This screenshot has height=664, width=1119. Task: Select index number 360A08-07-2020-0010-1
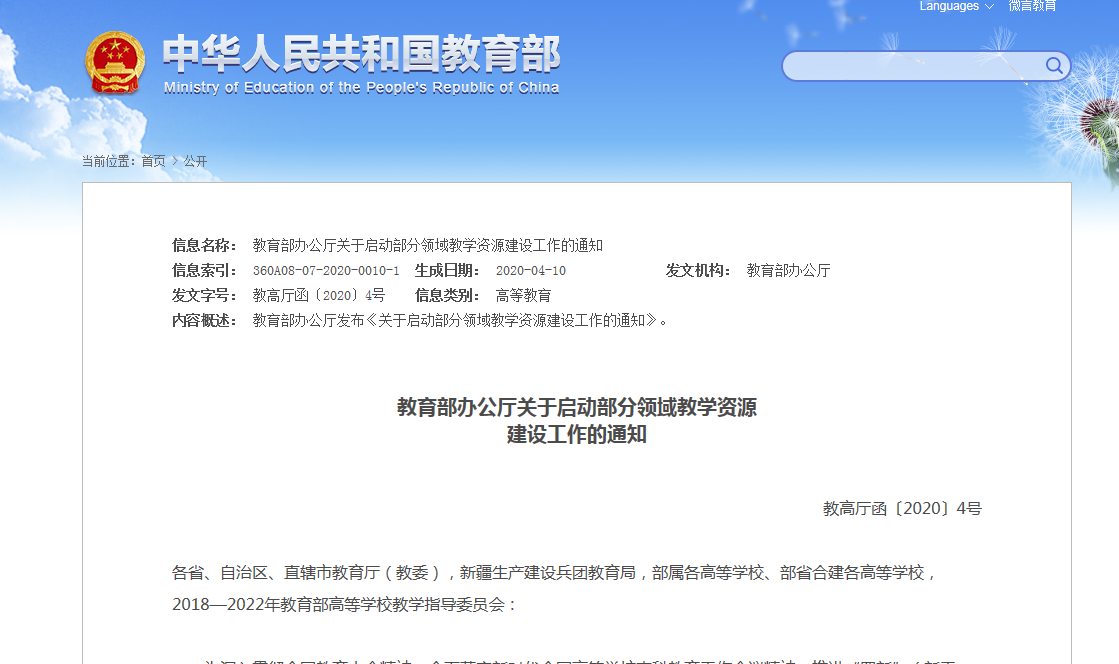coord(326,271)
